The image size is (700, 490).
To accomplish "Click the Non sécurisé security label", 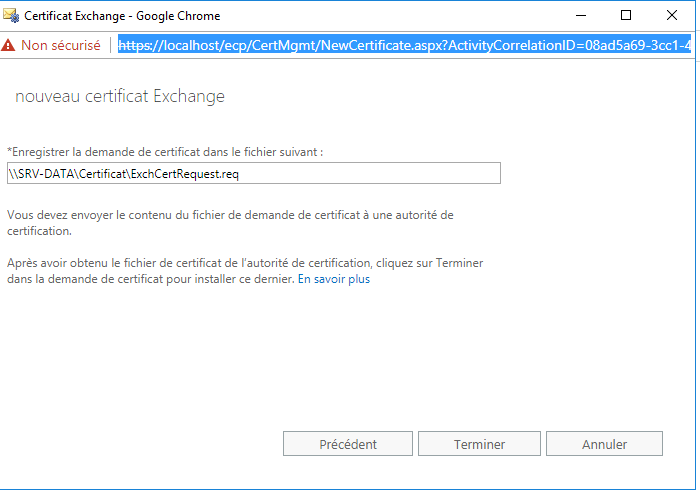I will click(x=61, y=45).
